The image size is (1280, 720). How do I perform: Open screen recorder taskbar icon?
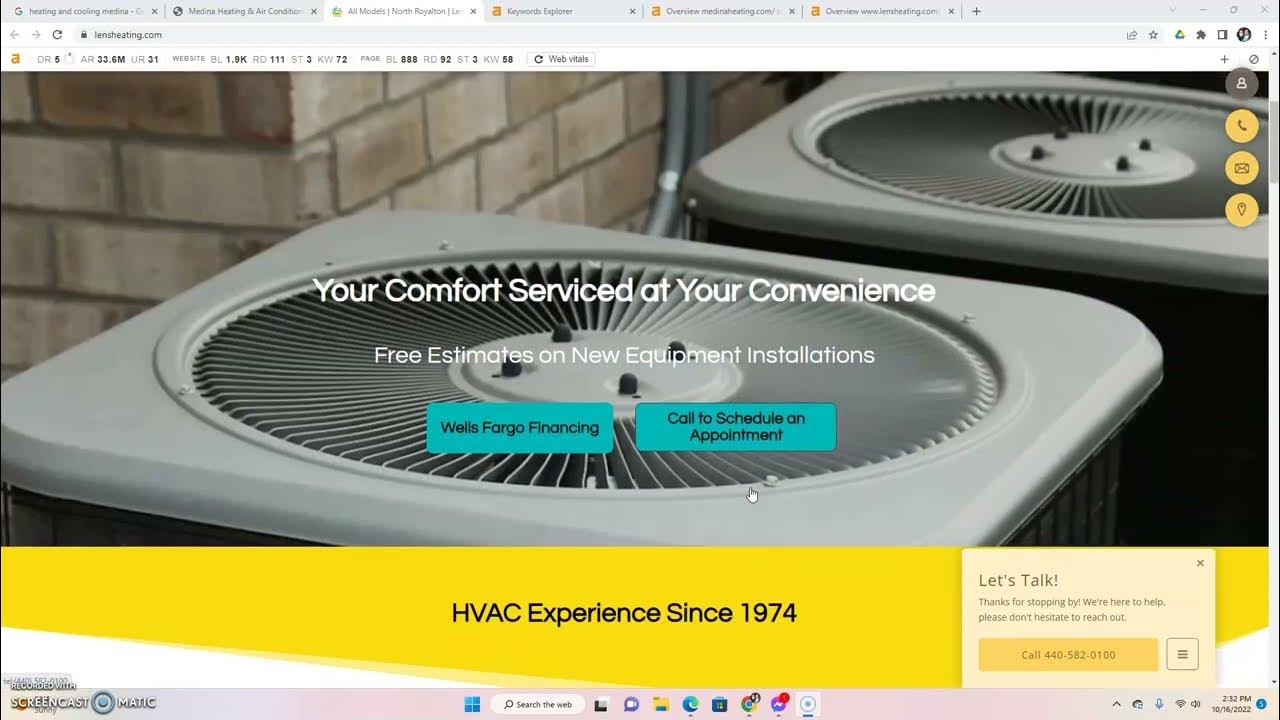pyautogui.click(x=809, y=704)
